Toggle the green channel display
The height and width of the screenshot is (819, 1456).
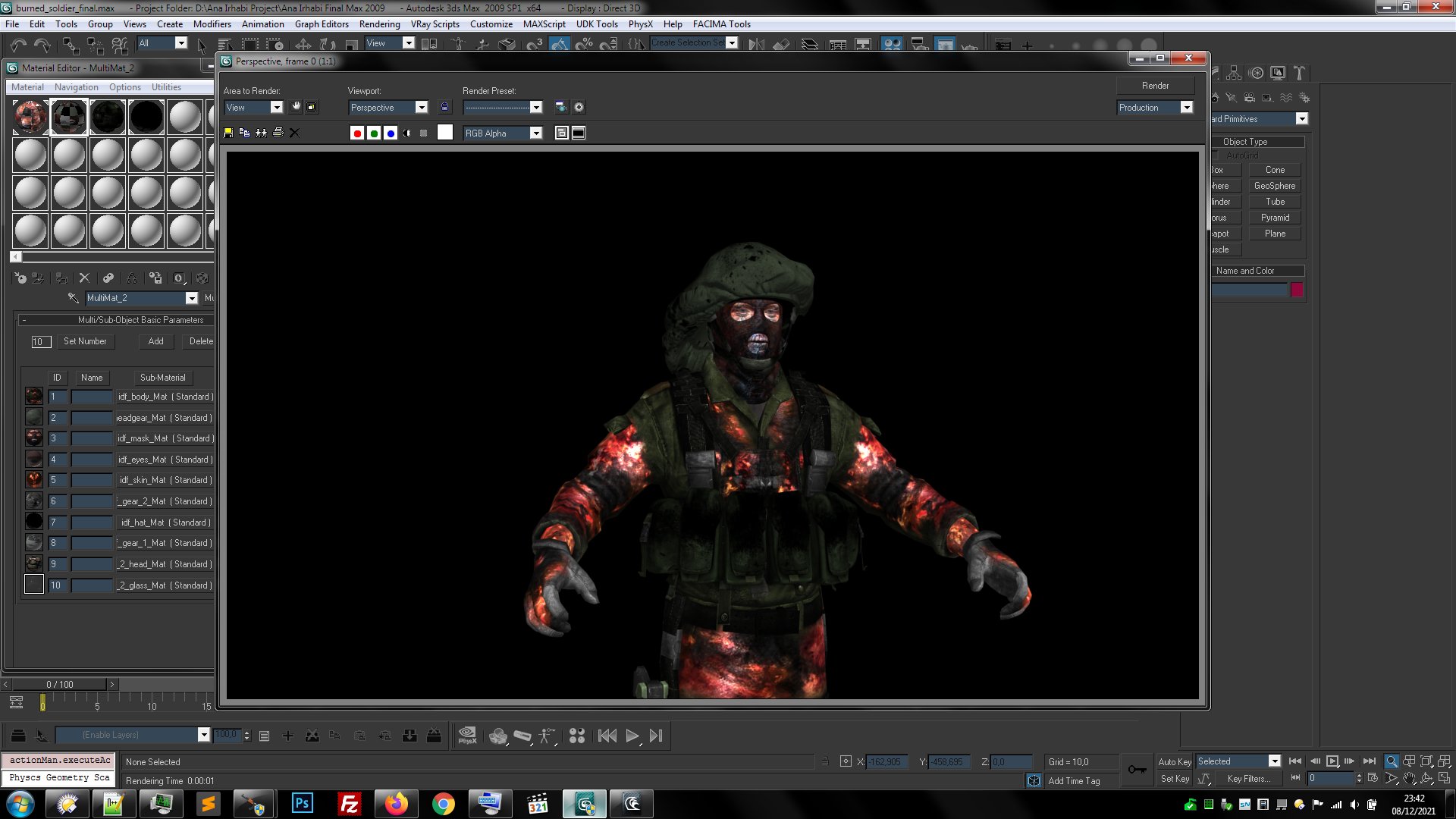(374, 133)
